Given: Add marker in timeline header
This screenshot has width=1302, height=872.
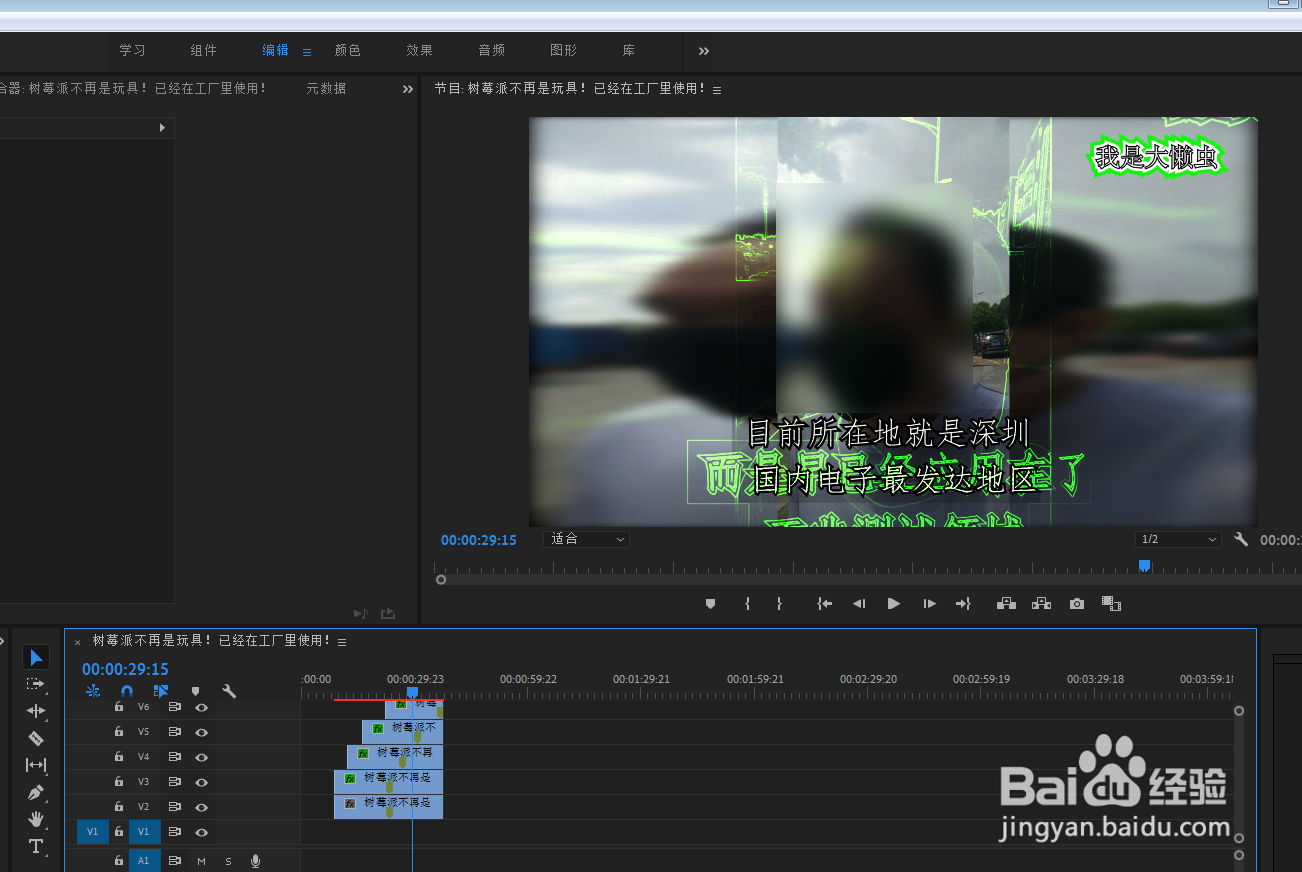Looking at the screenshot, I should tap(195, 691).
